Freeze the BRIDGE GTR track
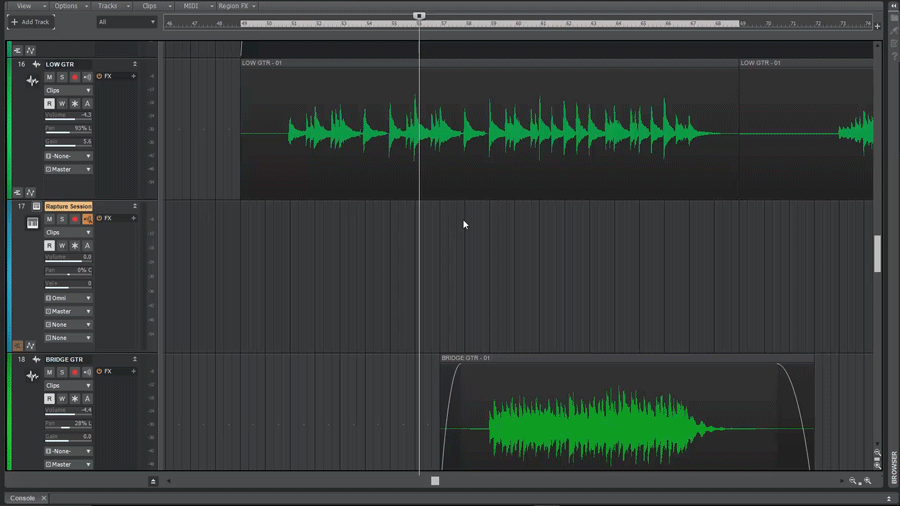This screenshot has height=506, width=900. coord(75,399)
